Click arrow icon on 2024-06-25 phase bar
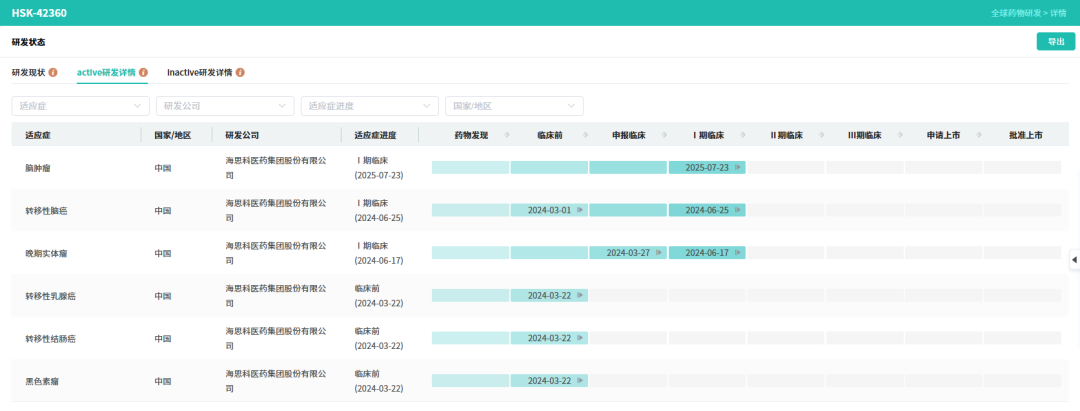 [x=738, y=210]
